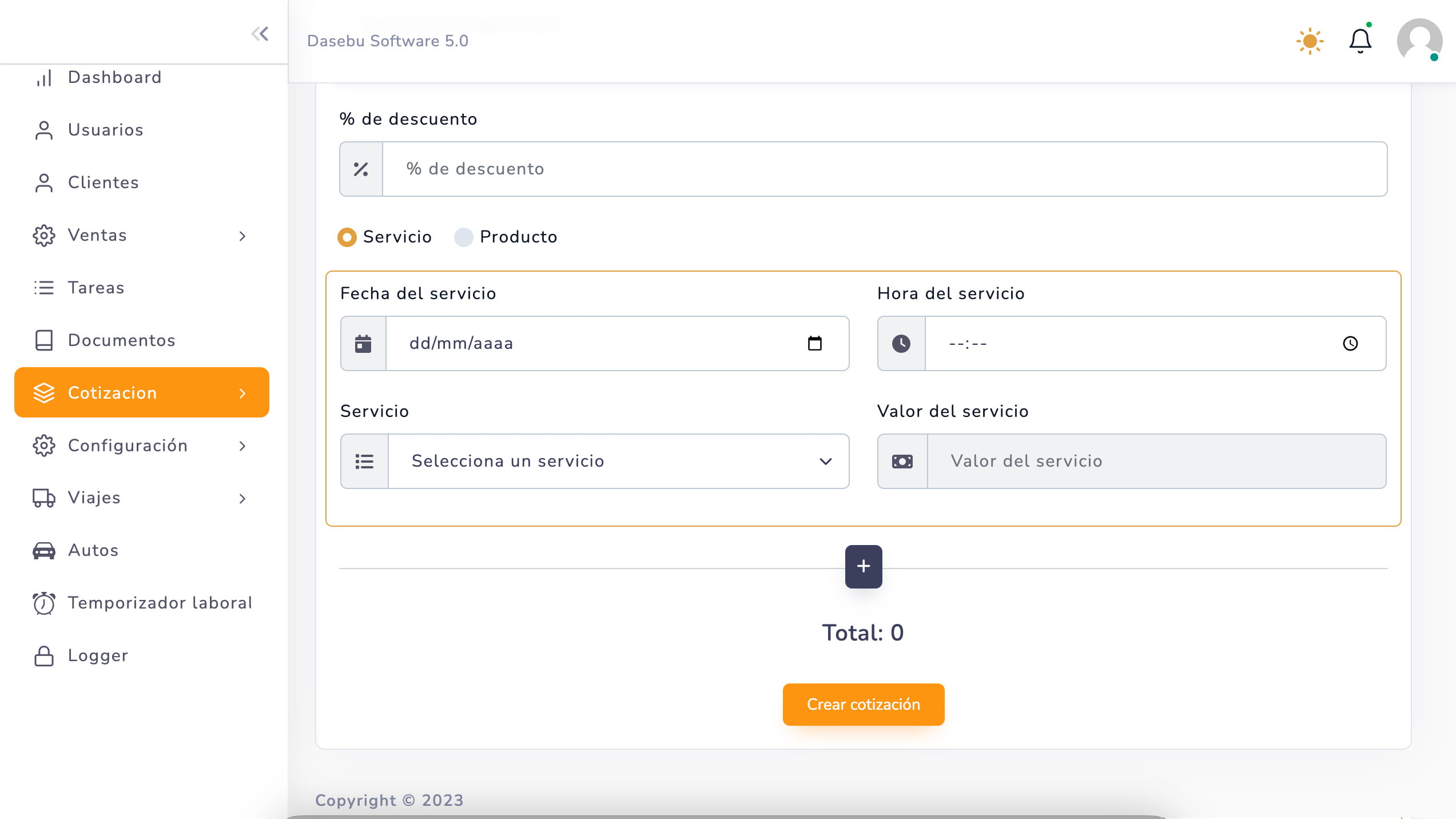
Task: Click the Tareas list icon
Action: 44,288
